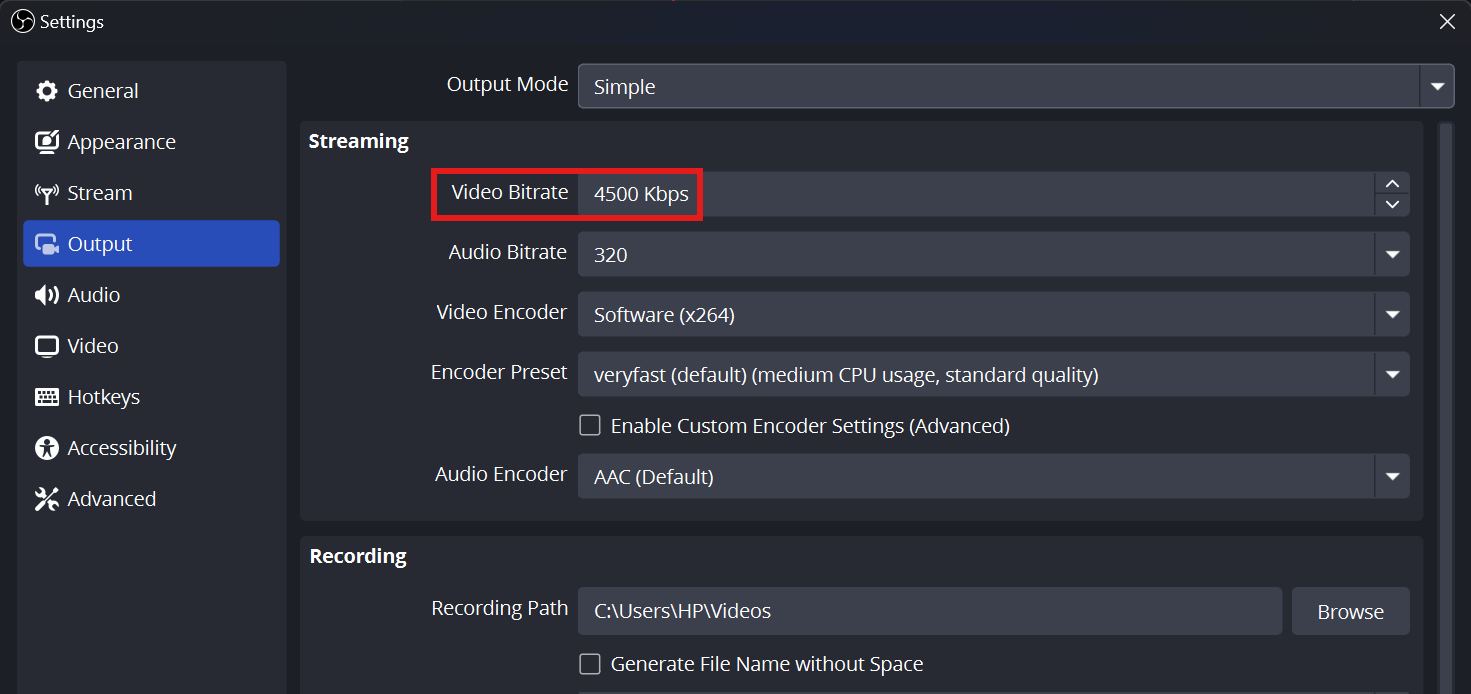This screenshot has width=1471, height=694.
Task: Click the Output section monitor icon
Action: (46, 243)
